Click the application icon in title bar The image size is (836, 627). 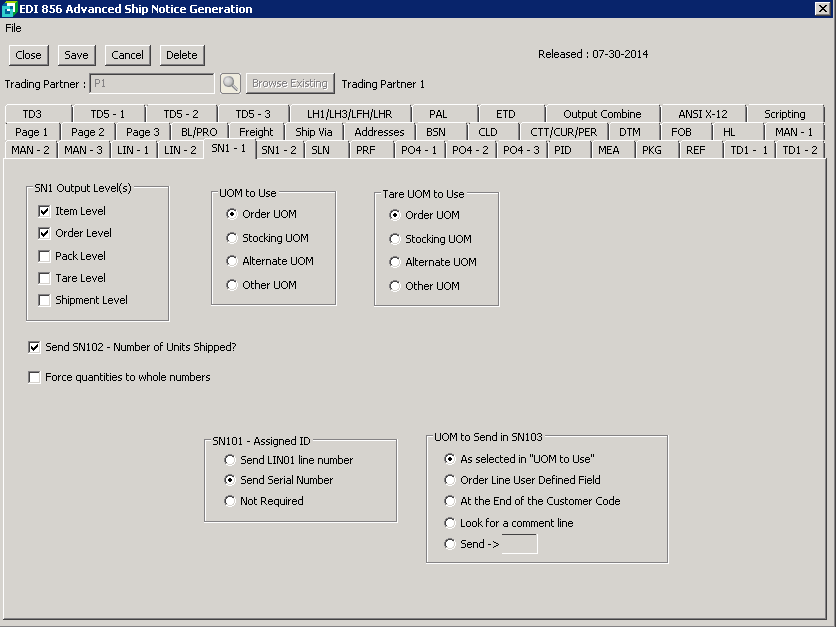point(10,9)
